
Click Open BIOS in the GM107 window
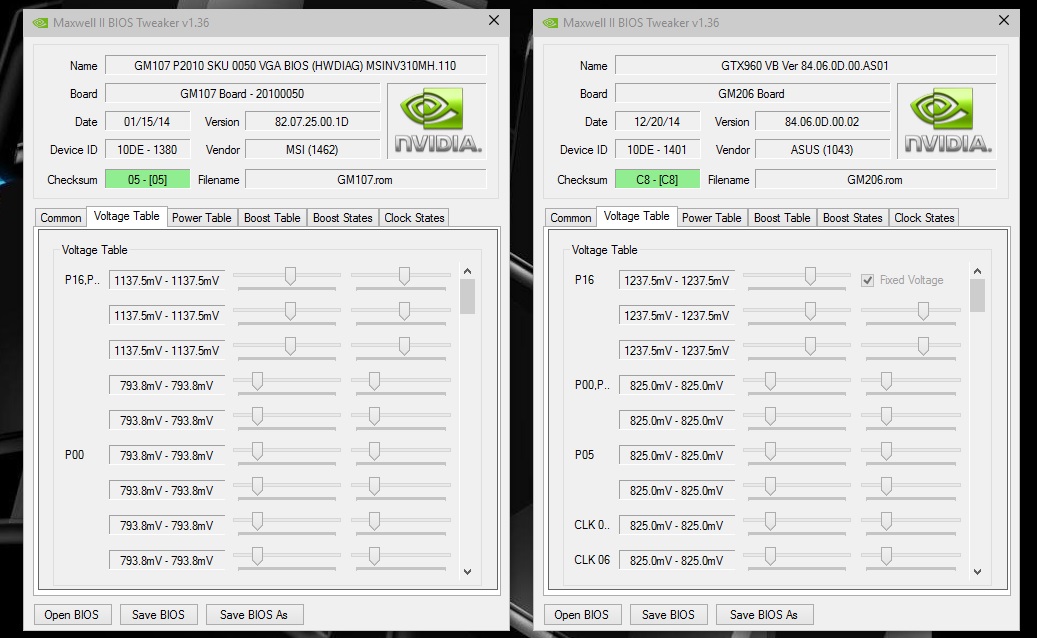71,615
